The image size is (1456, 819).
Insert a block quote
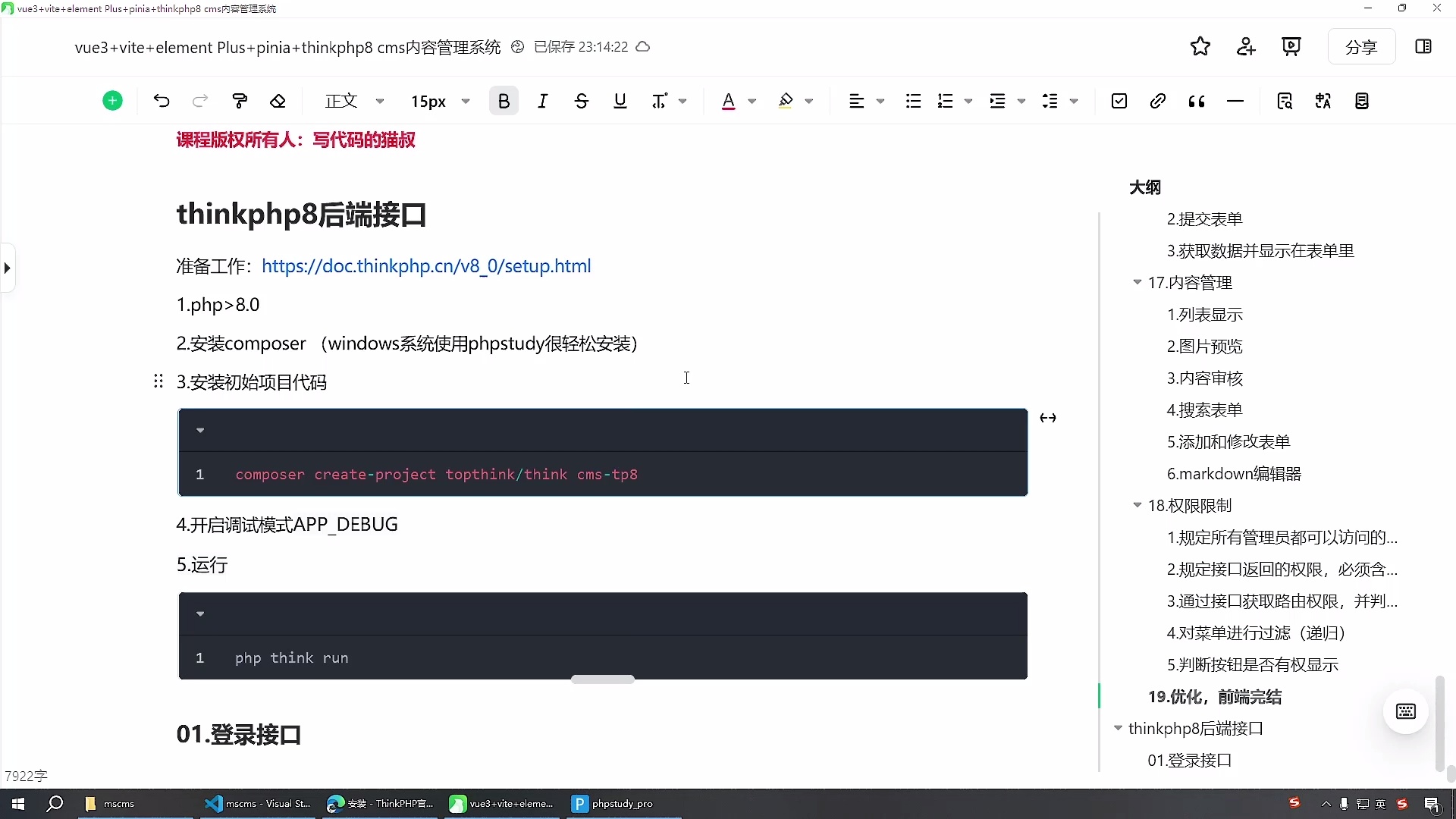tap(1196, 100)
